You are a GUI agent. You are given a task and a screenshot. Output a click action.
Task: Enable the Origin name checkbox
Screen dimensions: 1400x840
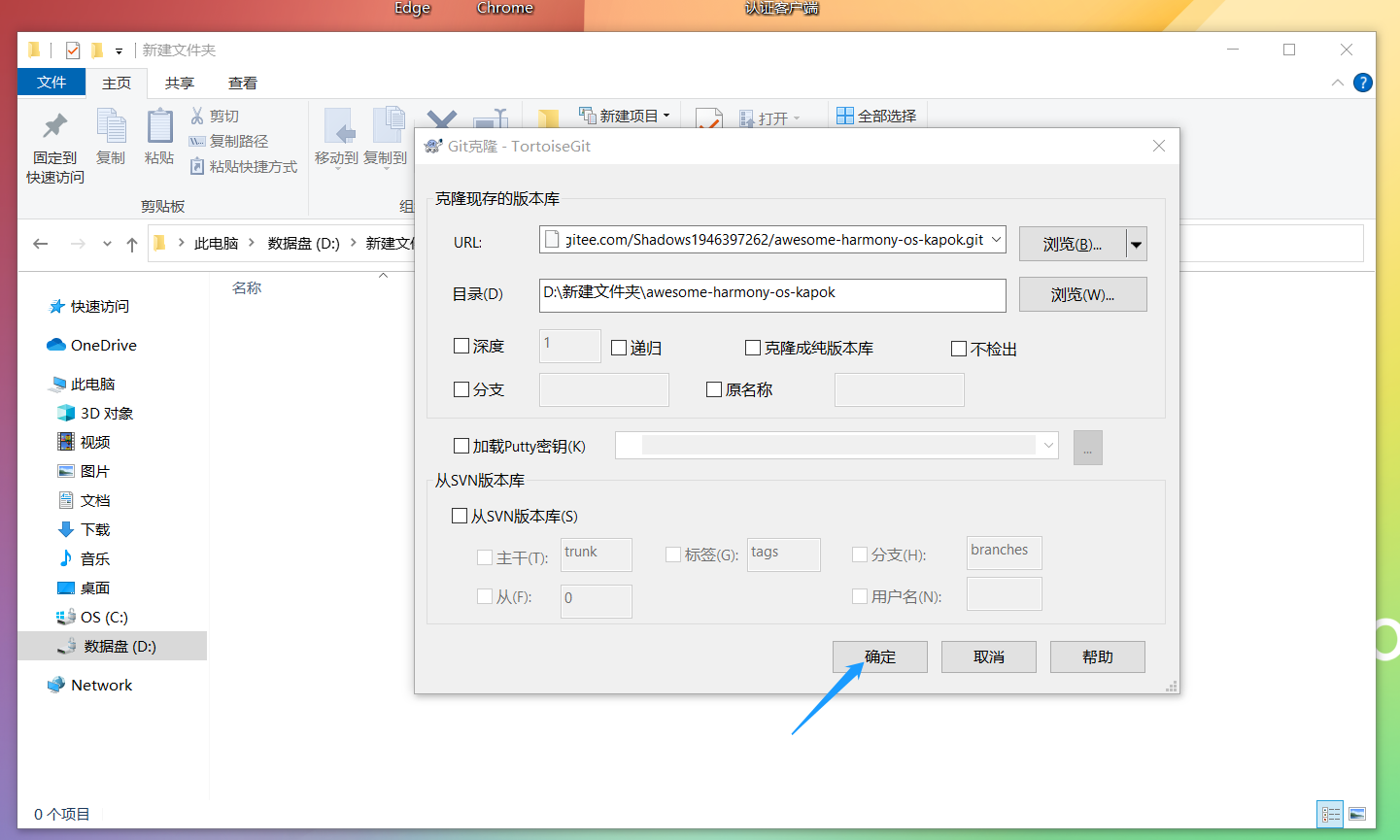tap(714, 389)
